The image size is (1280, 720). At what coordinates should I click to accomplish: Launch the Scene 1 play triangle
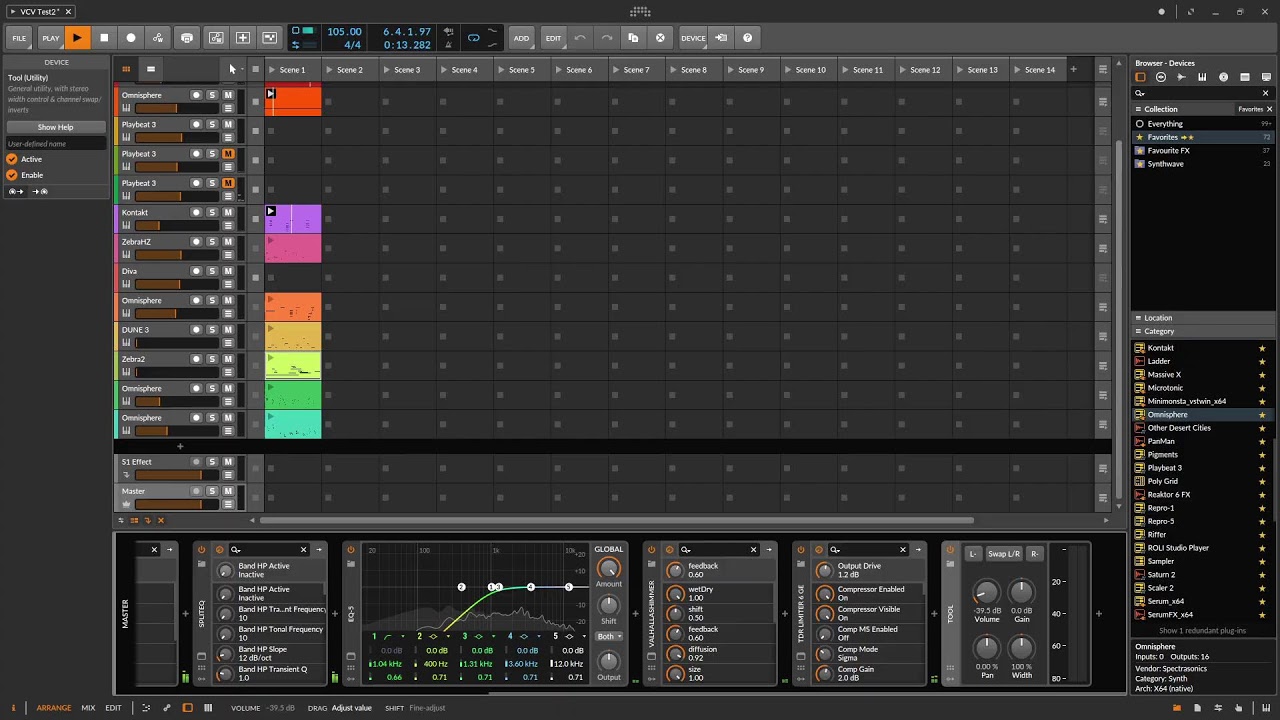pyautogui.click(x=272, y=70)
